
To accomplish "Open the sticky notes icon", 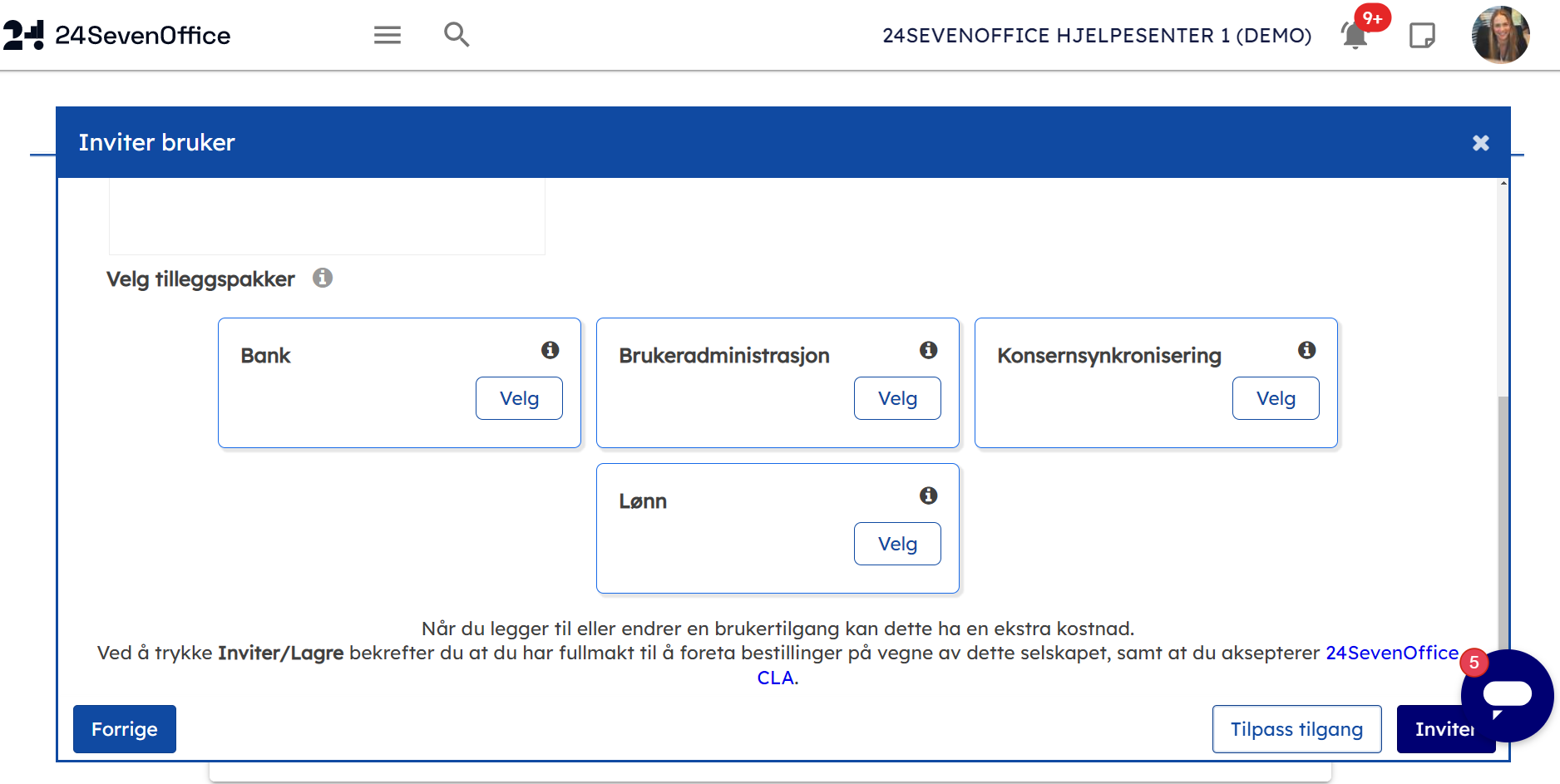I will tap(1422, 36).
